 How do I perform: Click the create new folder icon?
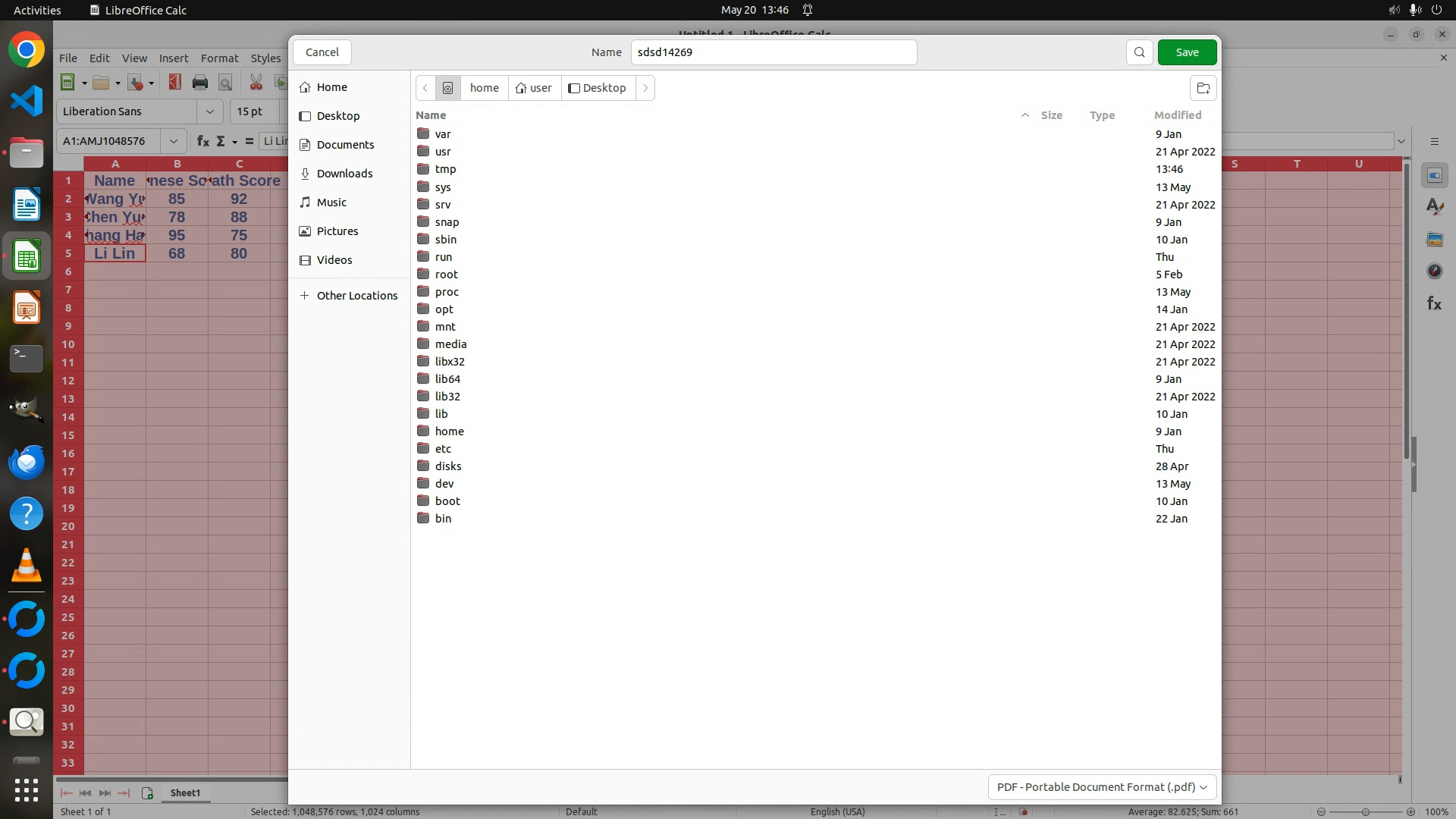click(1203, 88)
